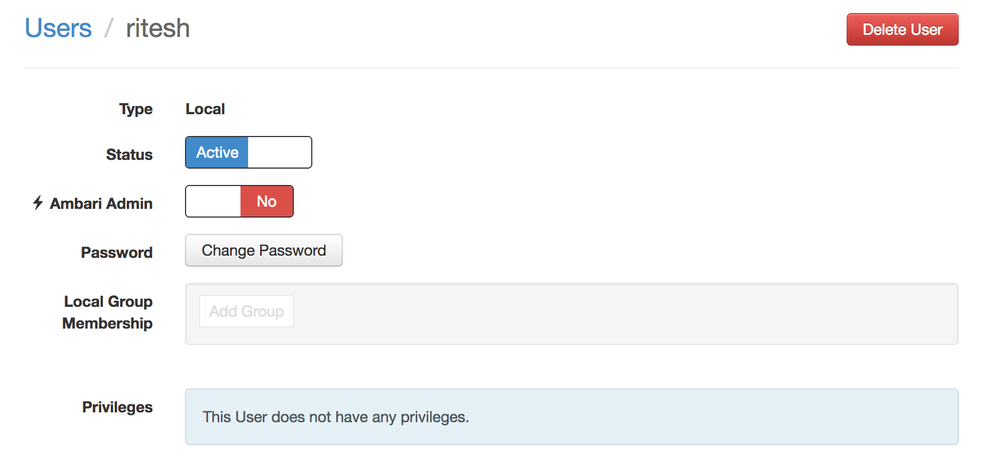Click the Type field label
The image size is (999, 470).
coord(136,109)
